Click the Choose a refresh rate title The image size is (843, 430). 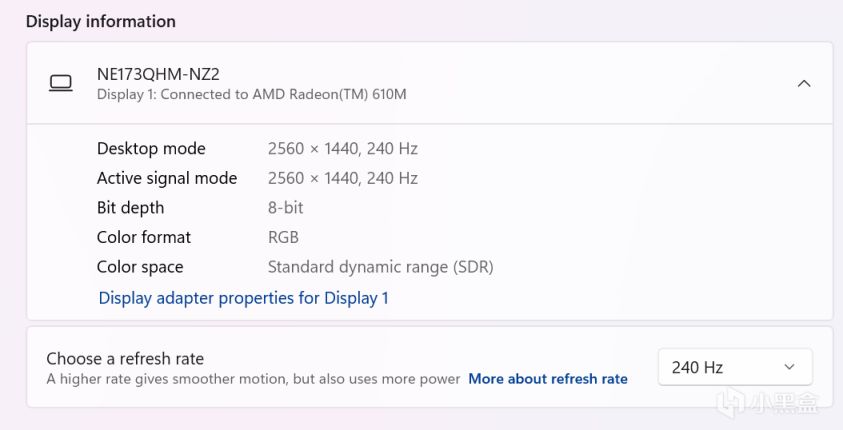(125, 358)
